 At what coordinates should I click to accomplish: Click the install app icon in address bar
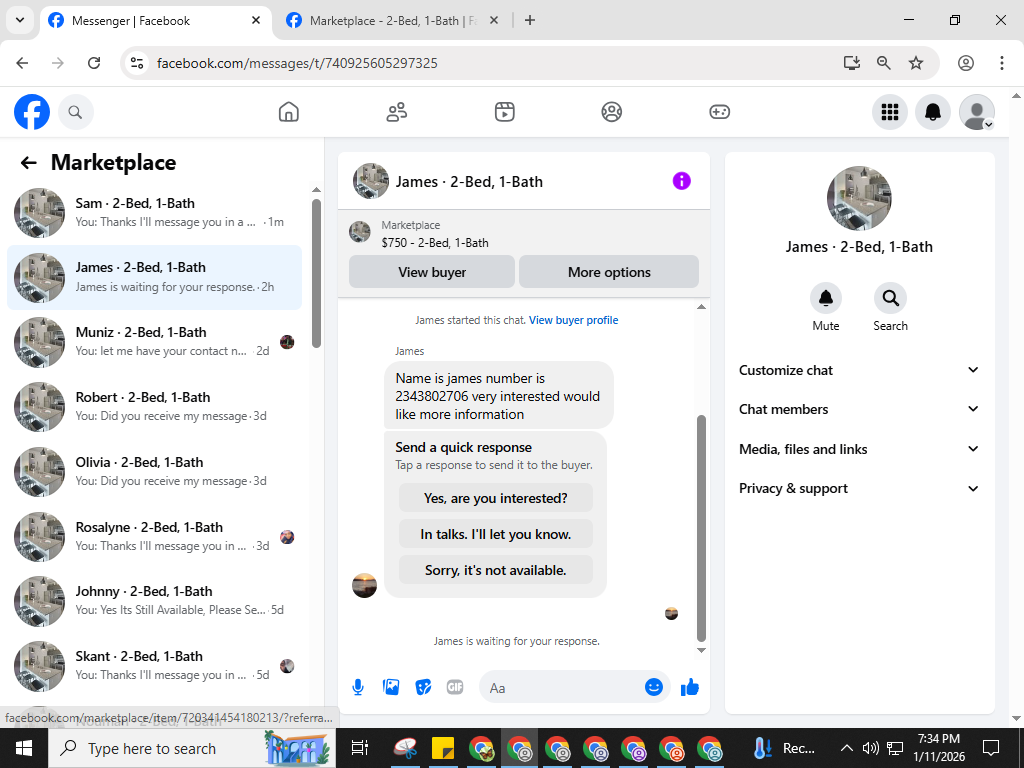click(x=851, y=63)
